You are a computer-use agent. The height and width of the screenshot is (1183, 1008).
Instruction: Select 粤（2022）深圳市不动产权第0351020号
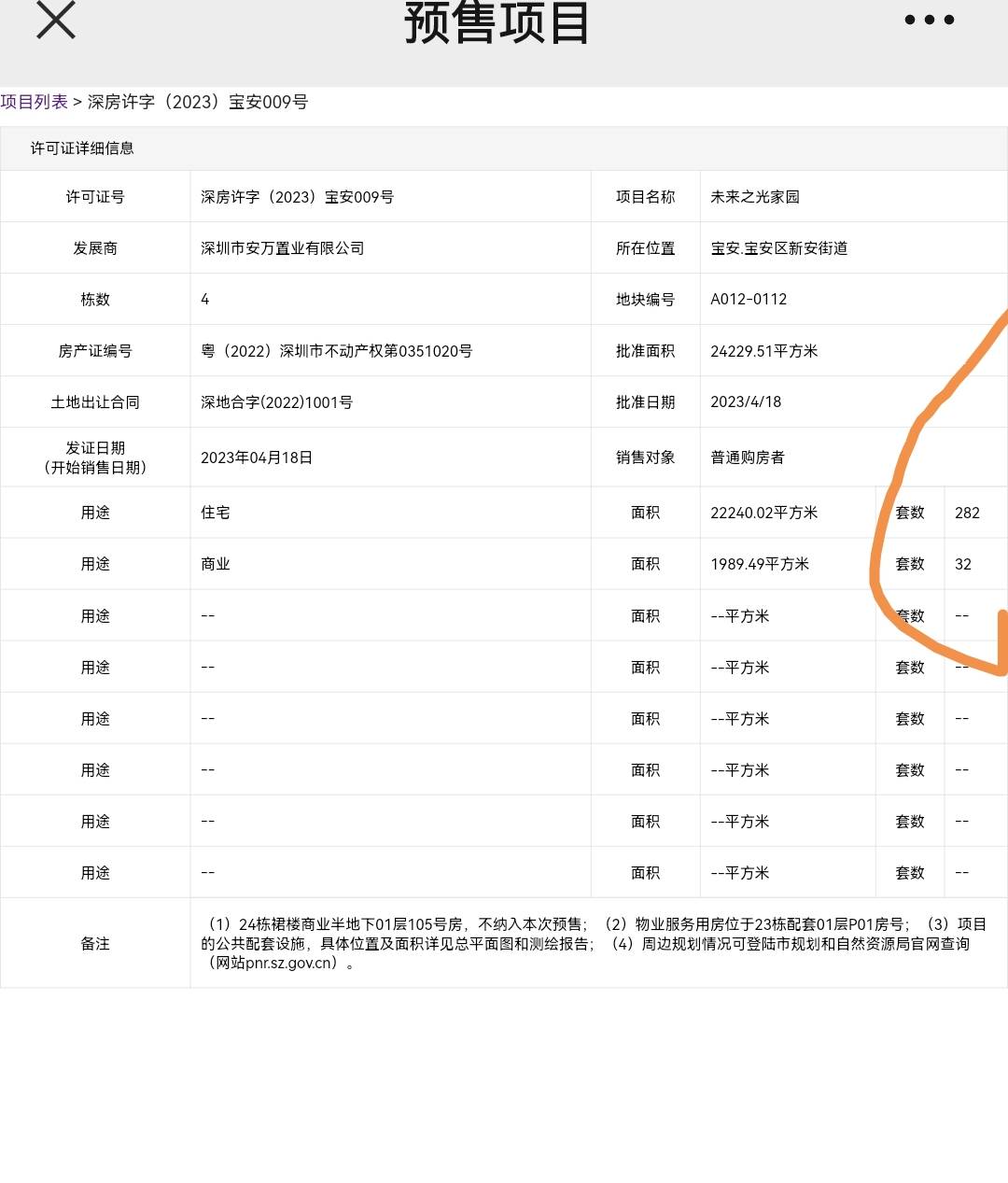(x=337, y=351)
